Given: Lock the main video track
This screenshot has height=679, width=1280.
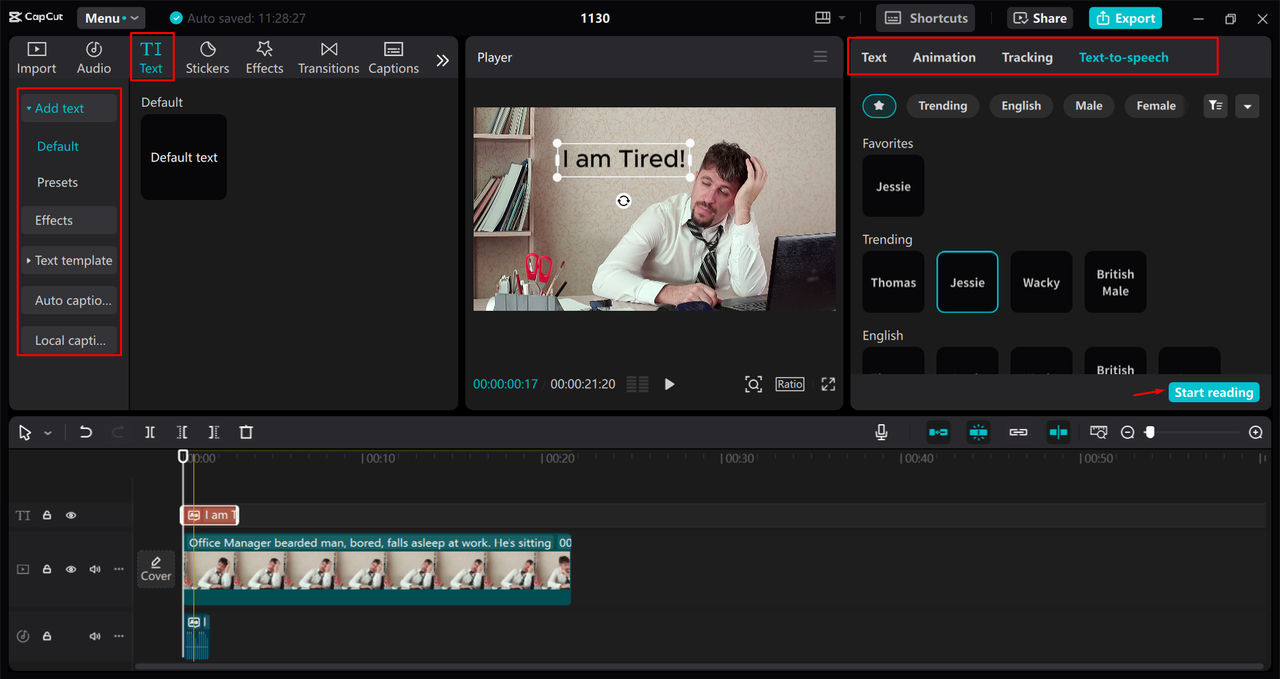Looking at the screenshot, I should (46, 569).
